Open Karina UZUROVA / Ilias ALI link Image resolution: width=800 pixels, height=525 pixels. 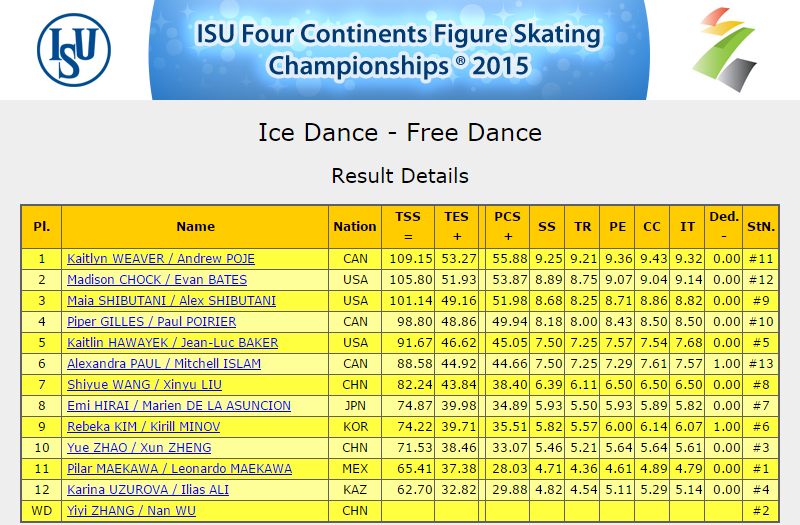click(x=148, y=489)
